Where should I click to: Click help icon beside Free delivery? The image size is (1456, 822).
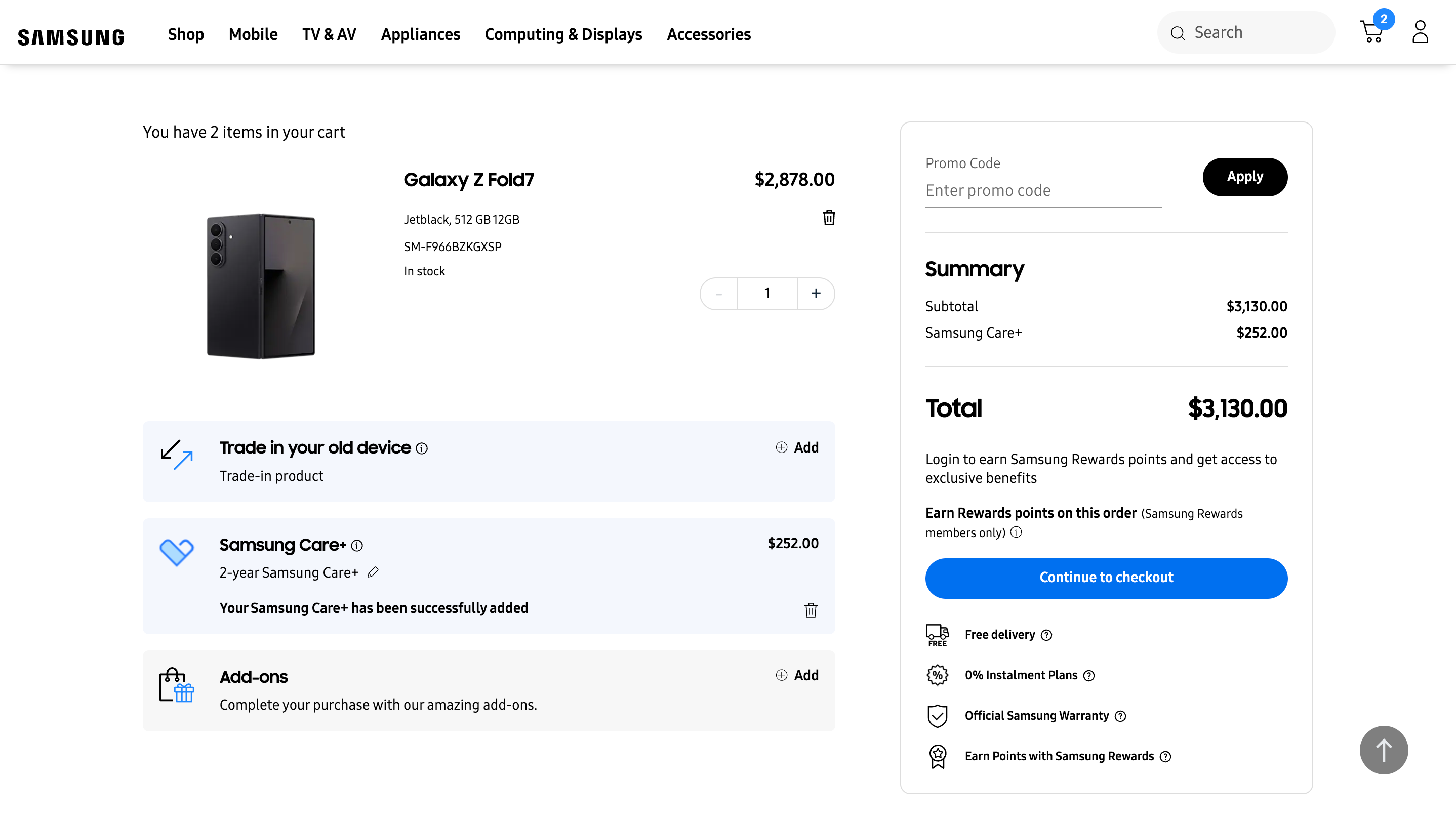click(x=1046, y=635)
